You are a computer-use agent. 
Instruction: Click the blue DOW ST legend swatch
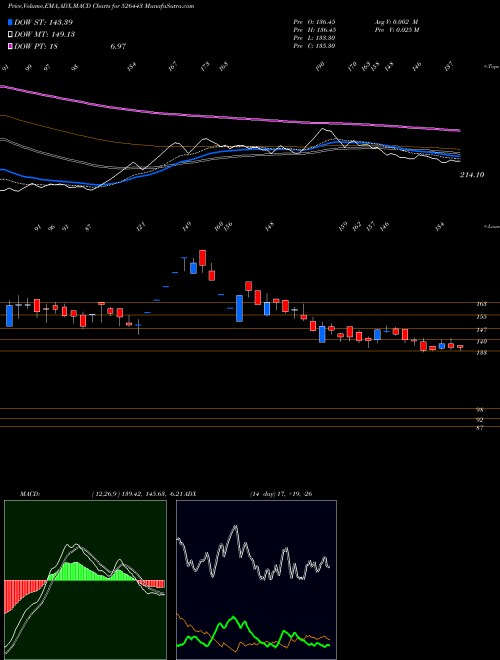point(11,22)
